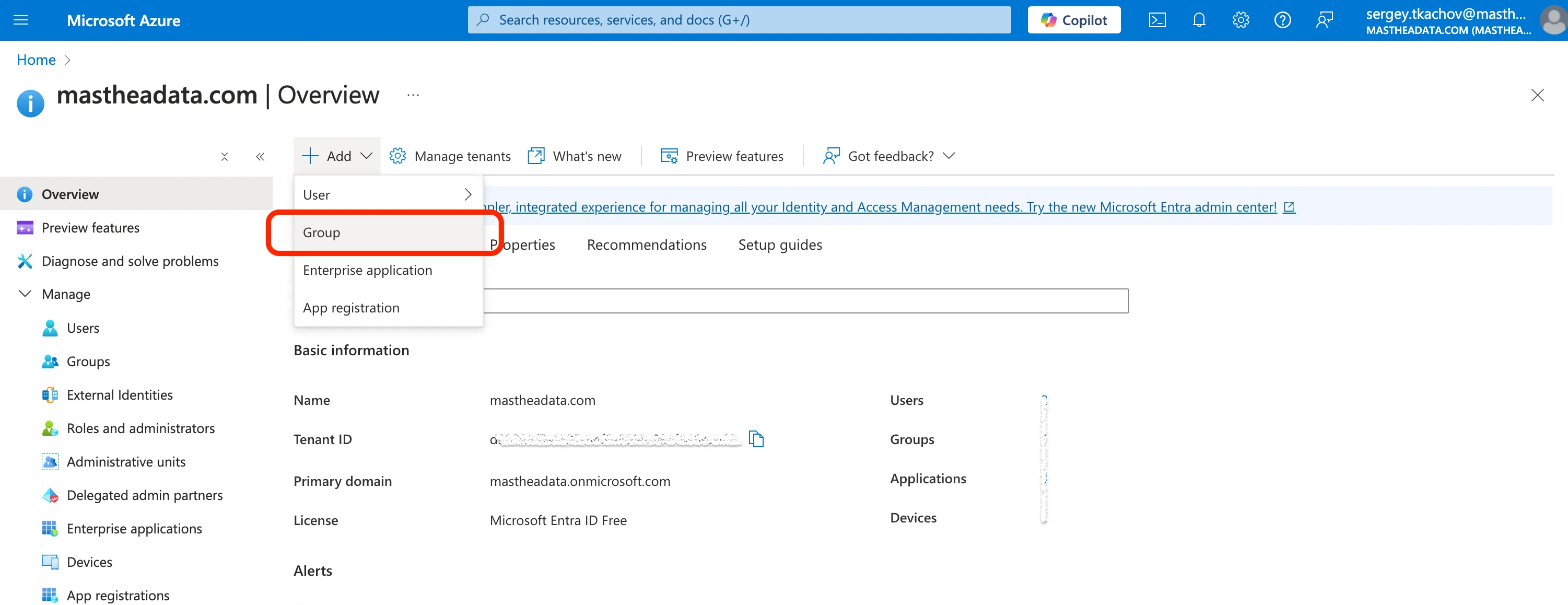Open the notifications bell

tap(1199, 20)
